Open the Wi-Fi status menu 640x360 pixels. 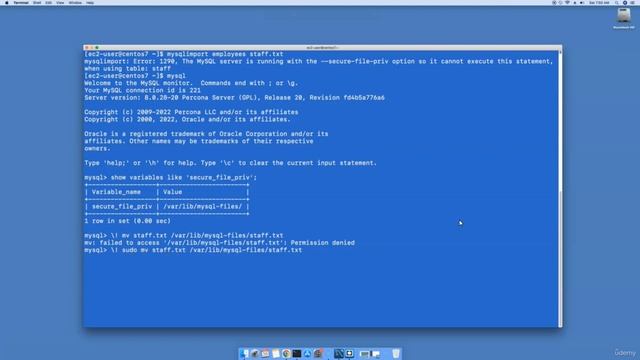click(x=567, y=2)
